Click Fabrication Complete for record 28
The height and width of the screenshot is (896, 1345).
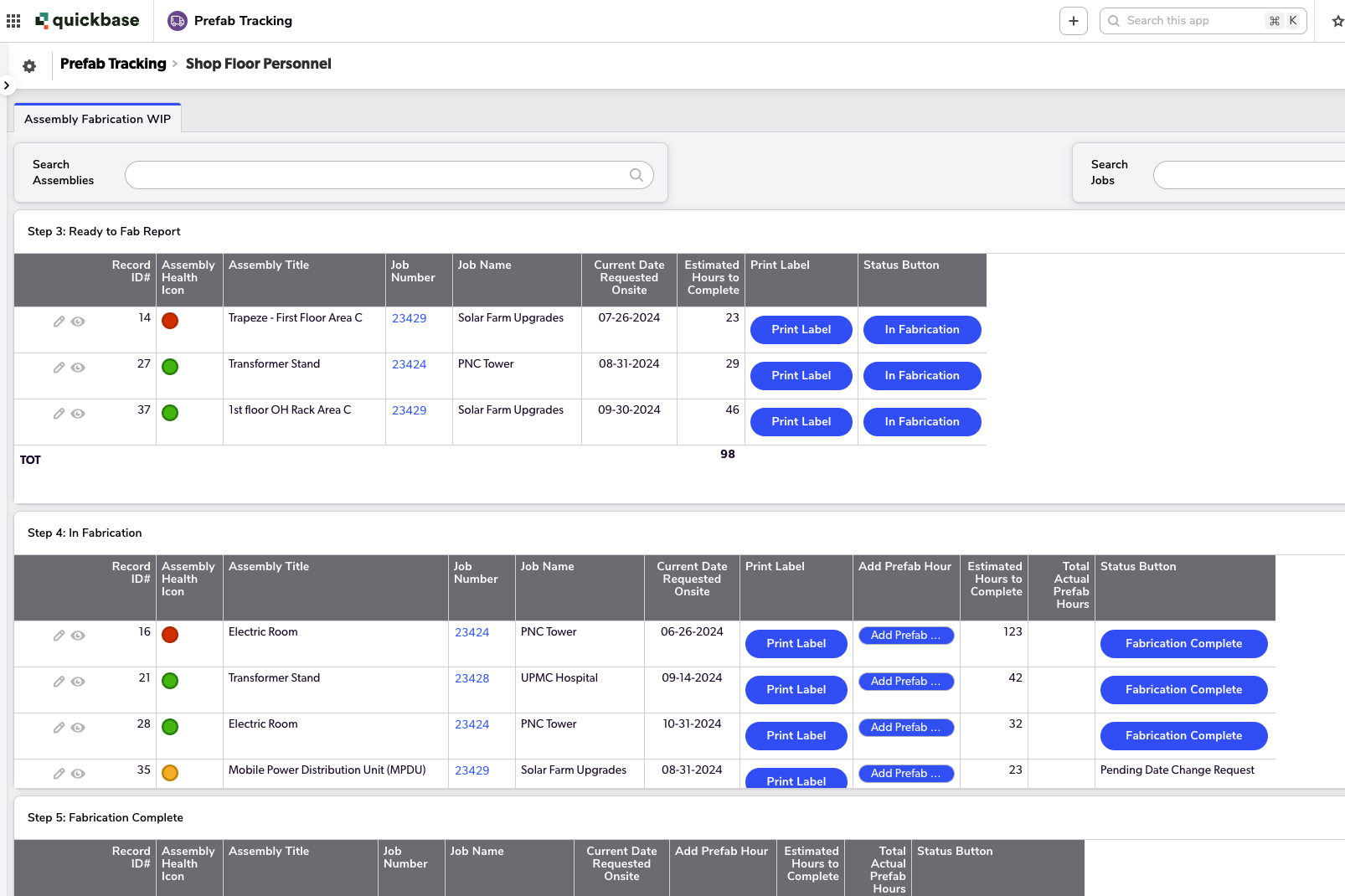point(1183,735)
